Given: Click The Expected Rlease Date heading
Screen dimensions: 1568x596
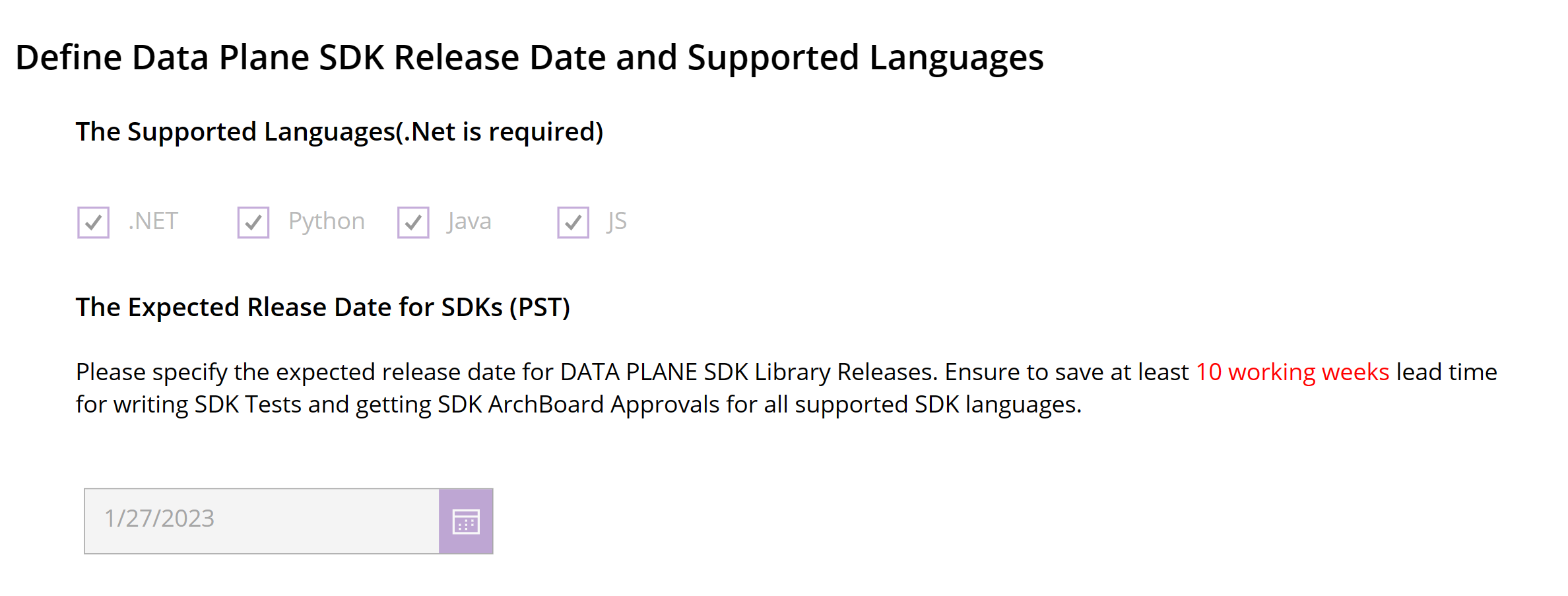Looking at the screenshot, I should [323, 306].
